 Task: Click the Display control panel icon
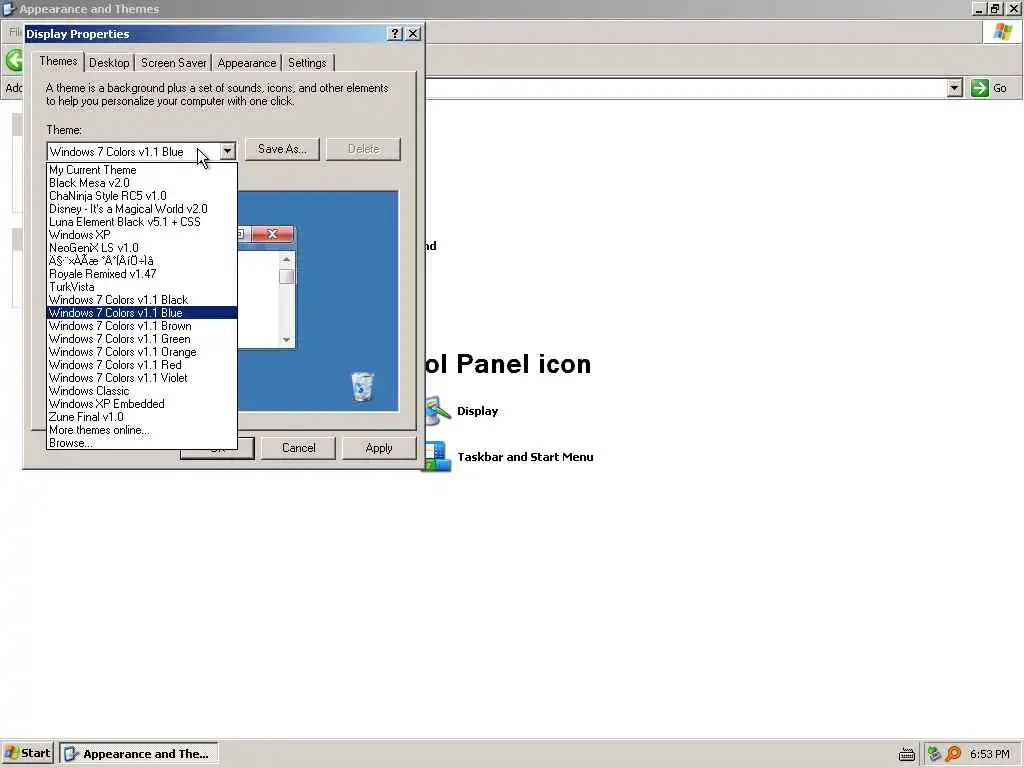pyautogui.click(x=438, y=411)
